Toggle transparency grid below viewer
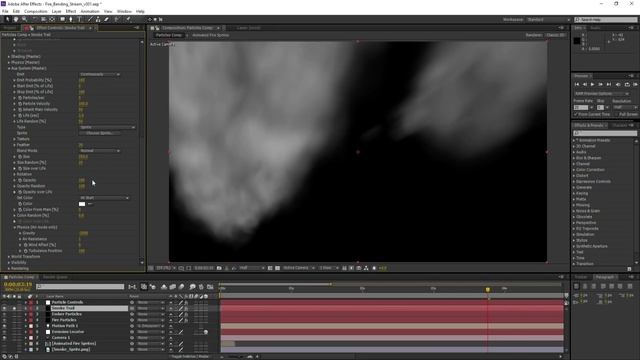Screen dimensions: 640x360 point(278,268)
